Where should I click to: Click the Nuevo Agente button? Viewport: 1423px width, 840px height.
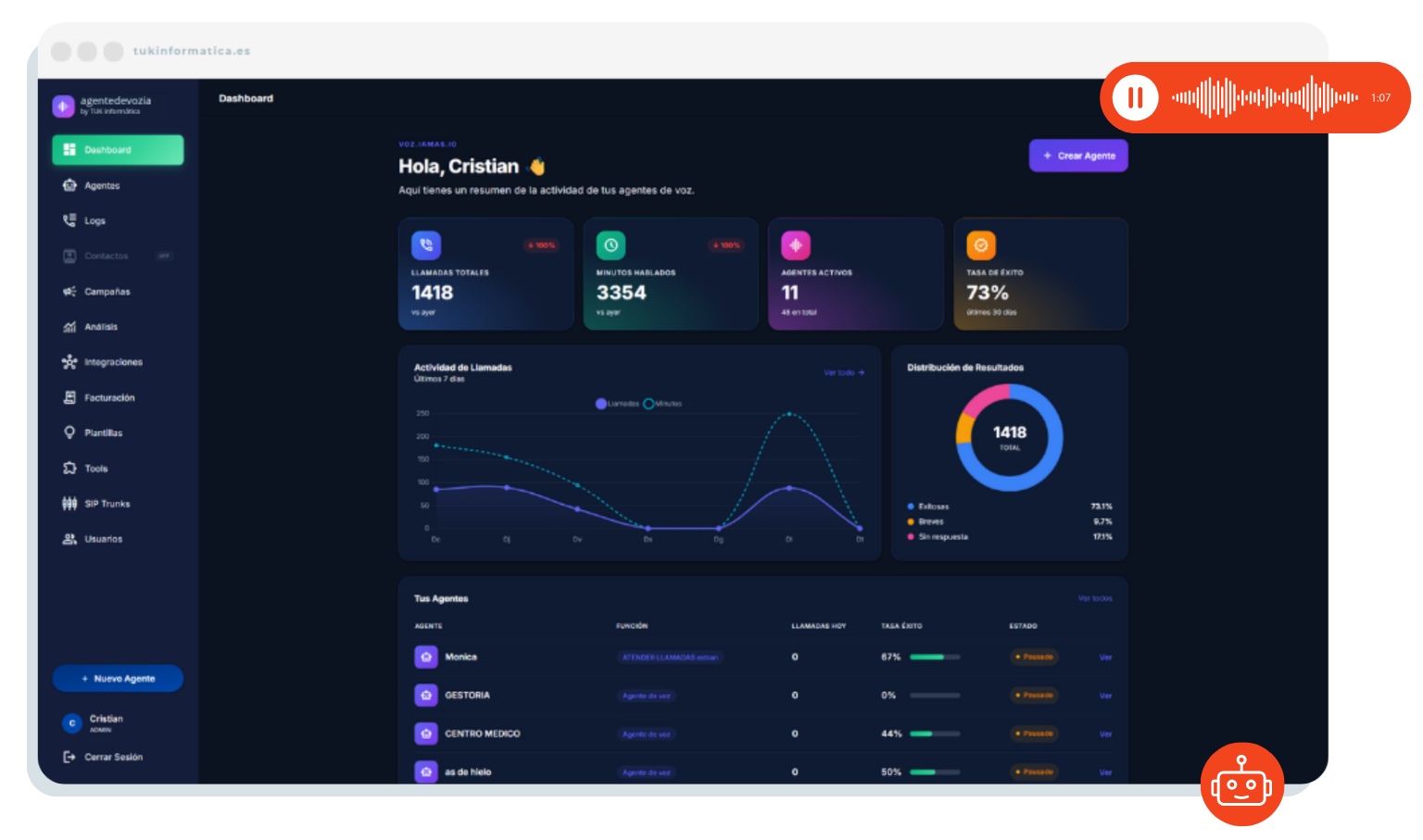118,679
